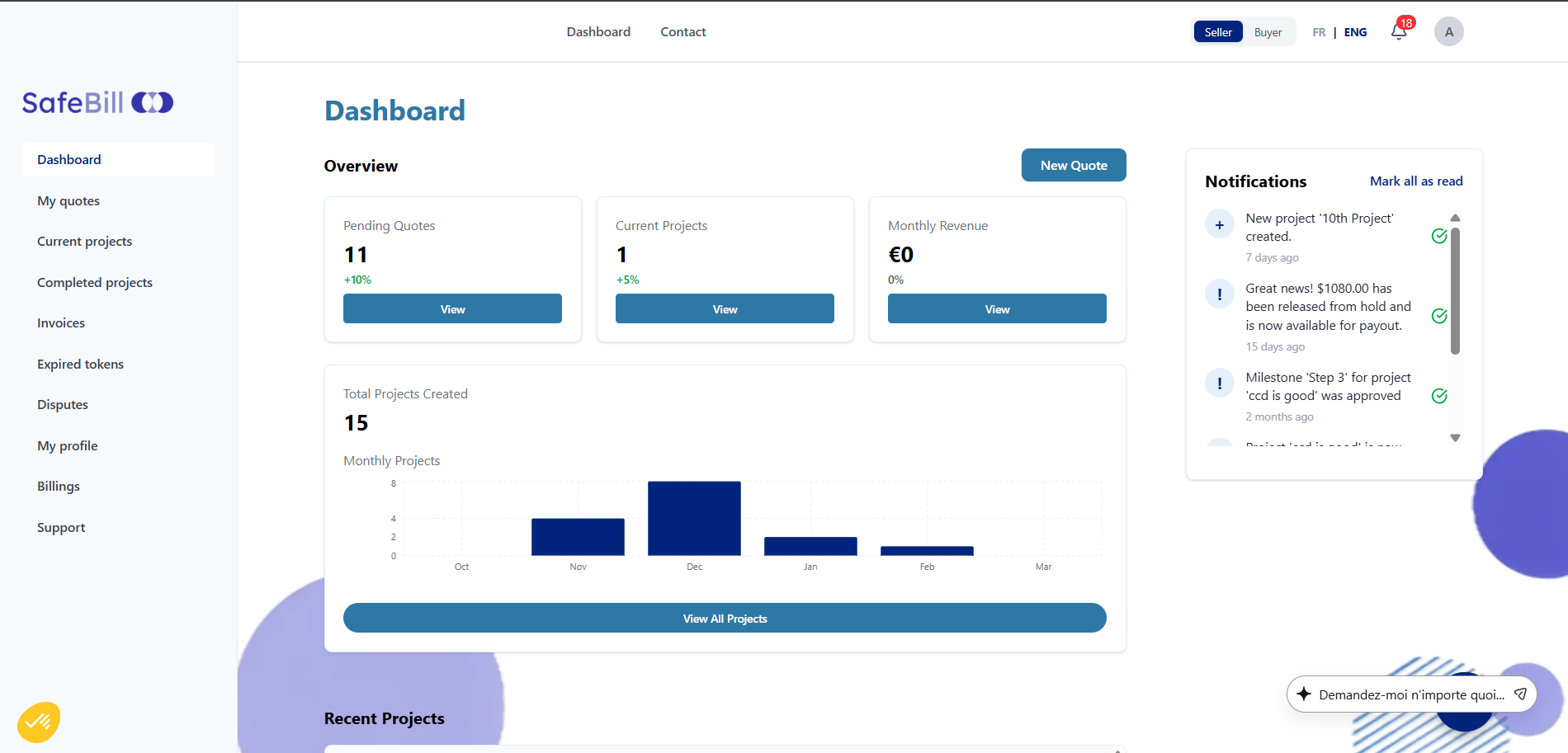Click the New Quote button
The image size is (1568, 753).
click(1074, 165)
